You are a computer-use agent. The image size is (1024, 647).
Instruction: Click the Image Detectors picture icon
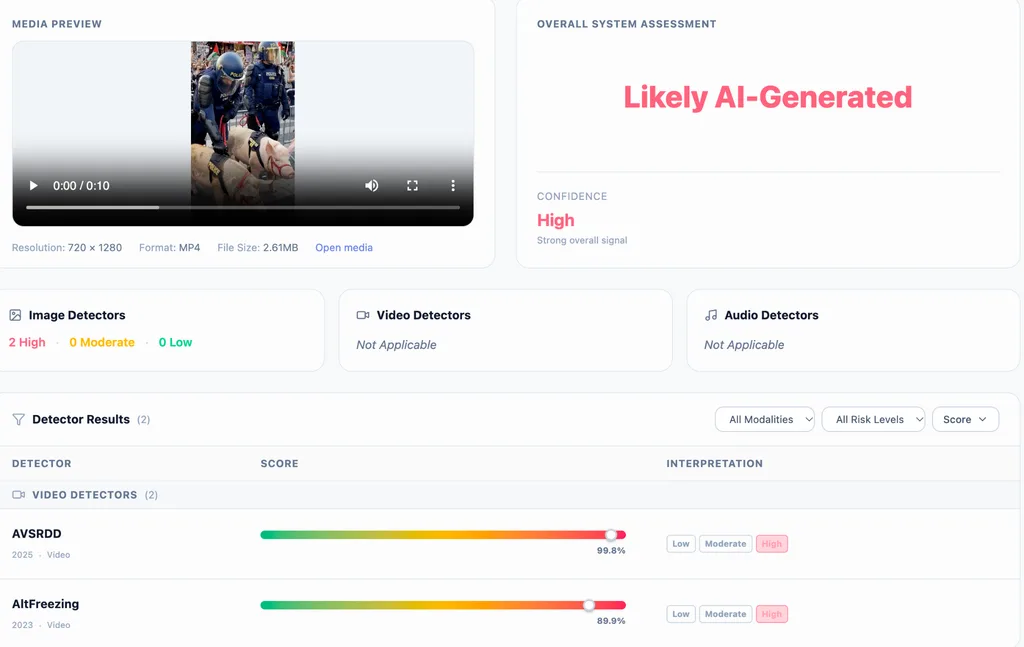[16, 315]
